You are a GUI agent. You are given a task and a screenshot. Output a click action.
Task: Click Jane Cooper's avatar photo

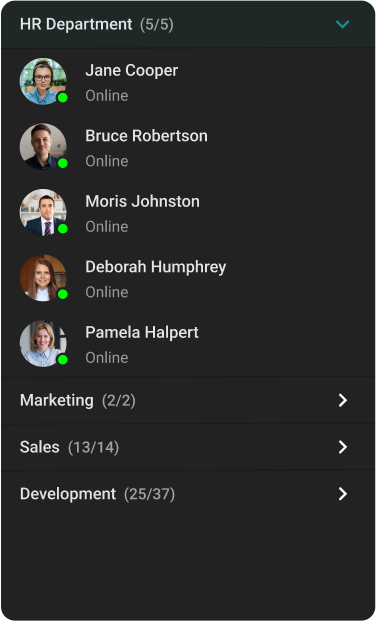point(43,81)
